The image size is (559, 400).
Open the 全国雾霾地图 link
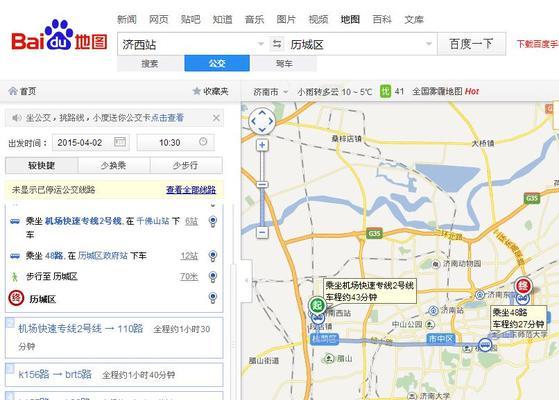[x=437, y=92]
